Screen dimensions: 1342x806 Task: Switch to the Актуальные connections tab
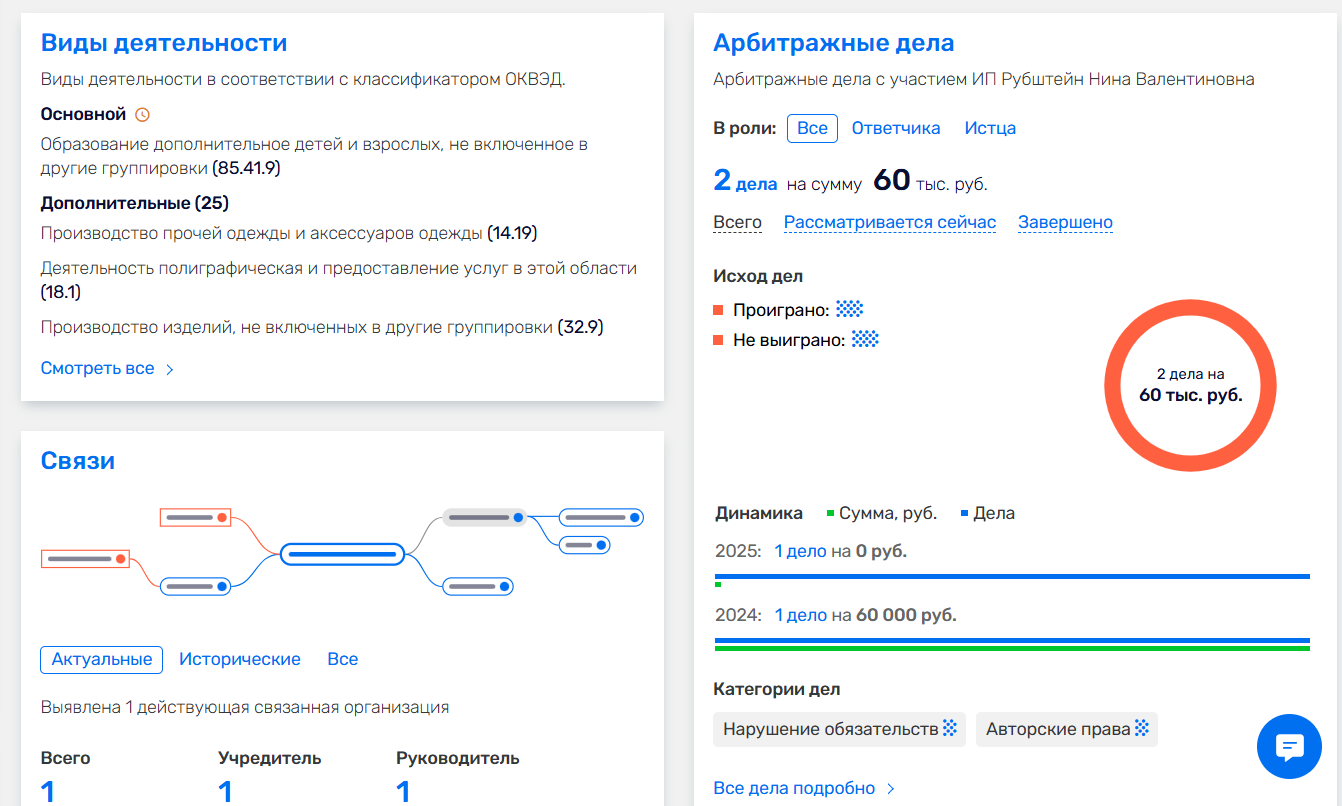(x=101, y=659)
